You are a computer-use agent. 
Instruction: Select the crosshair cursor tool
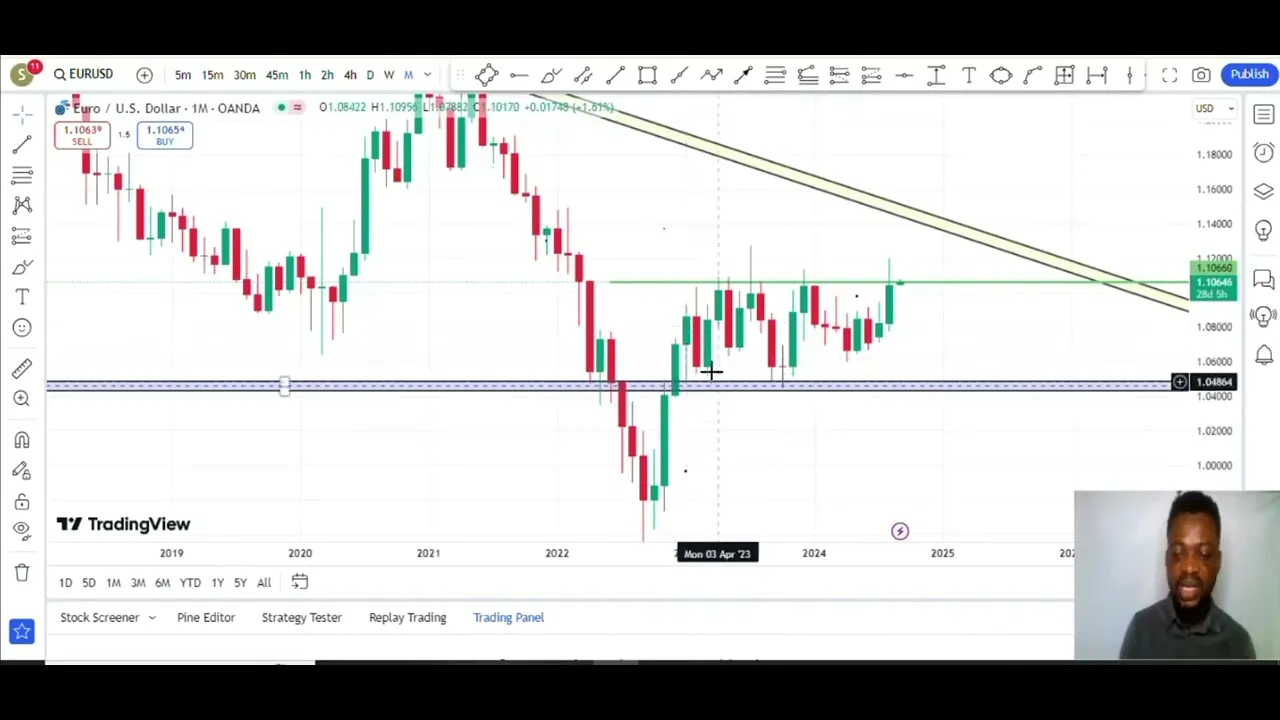[x=22, y=115]
